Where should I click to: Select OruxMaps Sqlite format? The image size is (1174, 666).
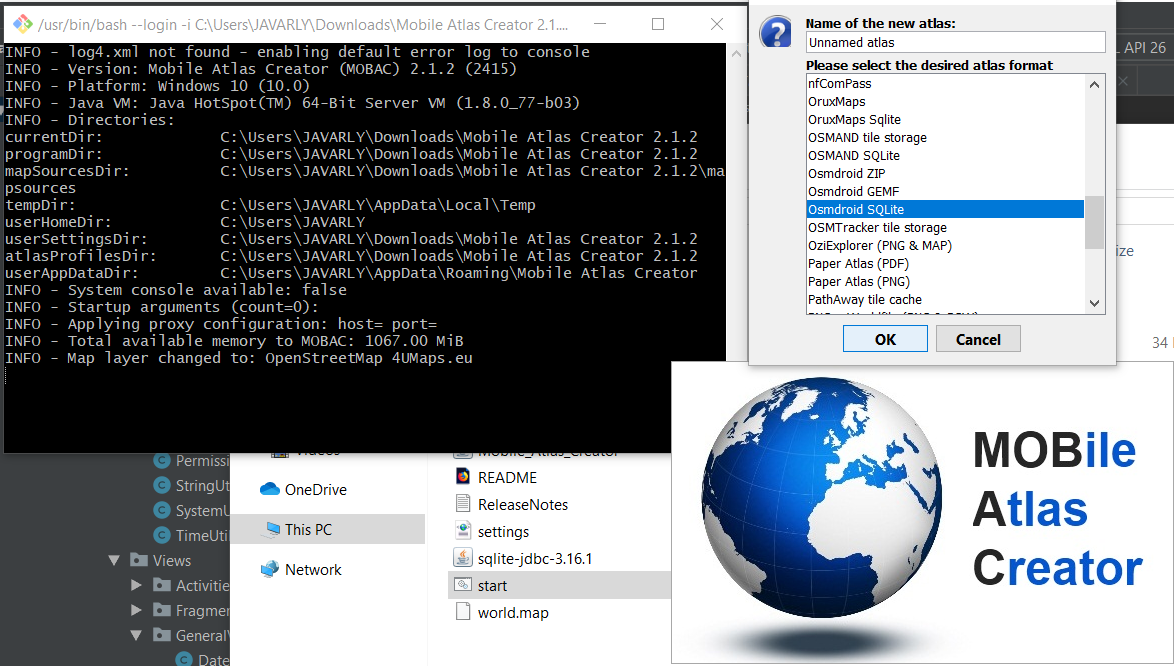click(x=945, y=120)
